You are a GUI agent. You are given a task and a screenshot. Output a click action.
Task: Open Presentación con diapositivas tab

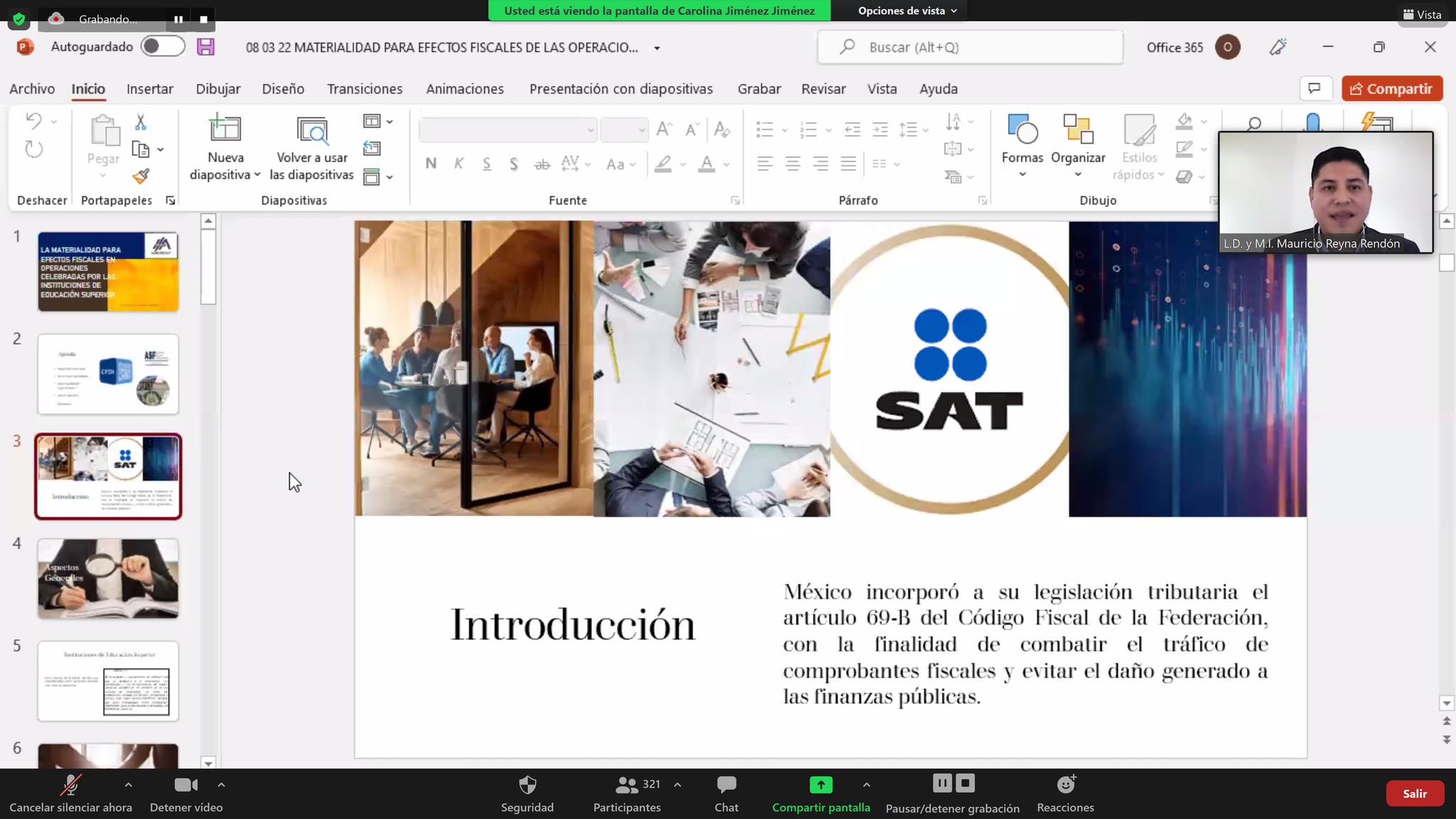[621, 89]
